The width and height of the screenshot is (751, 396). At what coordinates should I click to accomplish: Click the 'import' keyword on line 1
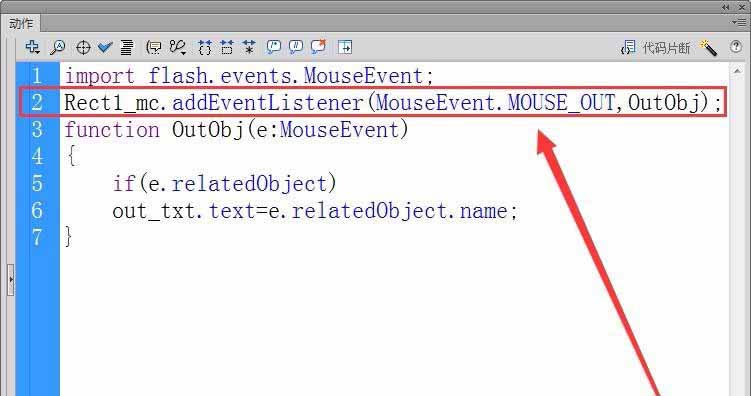100,77
